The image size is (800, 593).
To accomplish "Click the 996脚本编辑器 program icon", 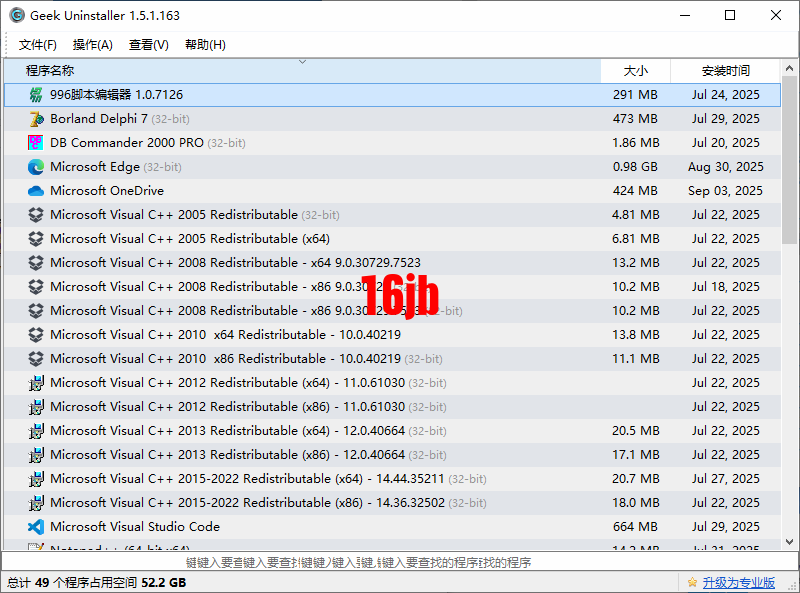I will [x=36, y=95].
